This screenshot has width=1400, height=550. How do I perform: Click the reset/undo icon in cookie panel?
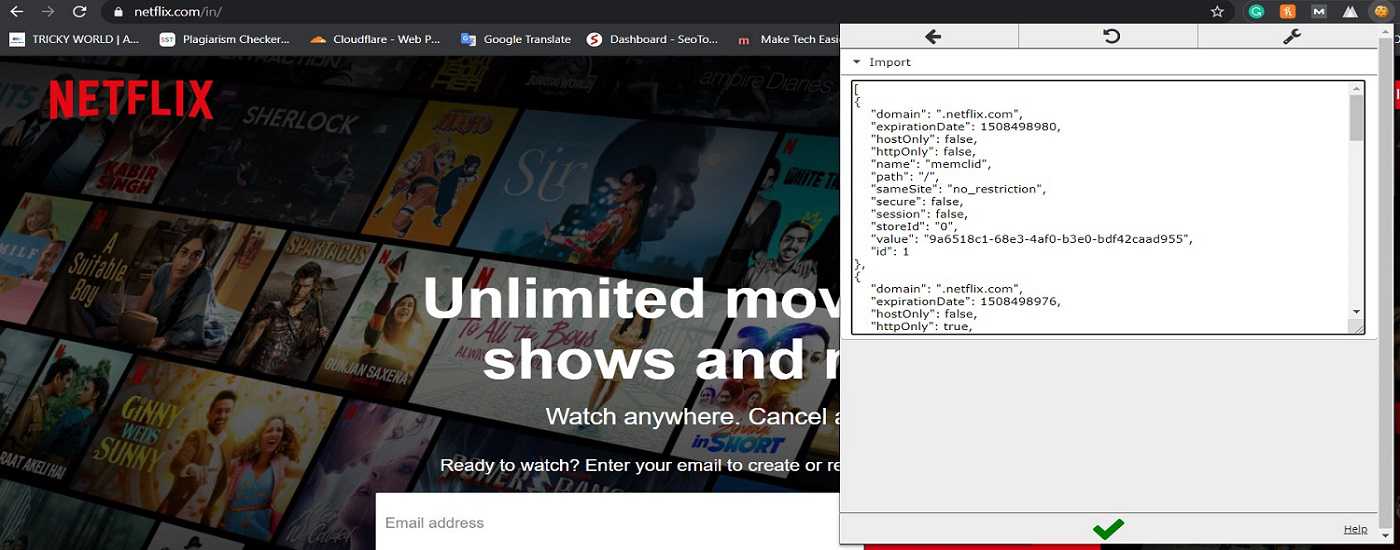click(1111, 36)
